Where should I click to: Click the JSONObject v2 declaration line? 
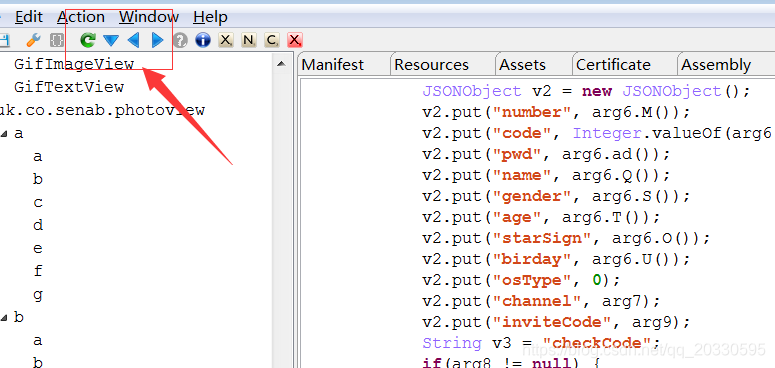coord(586,91)
